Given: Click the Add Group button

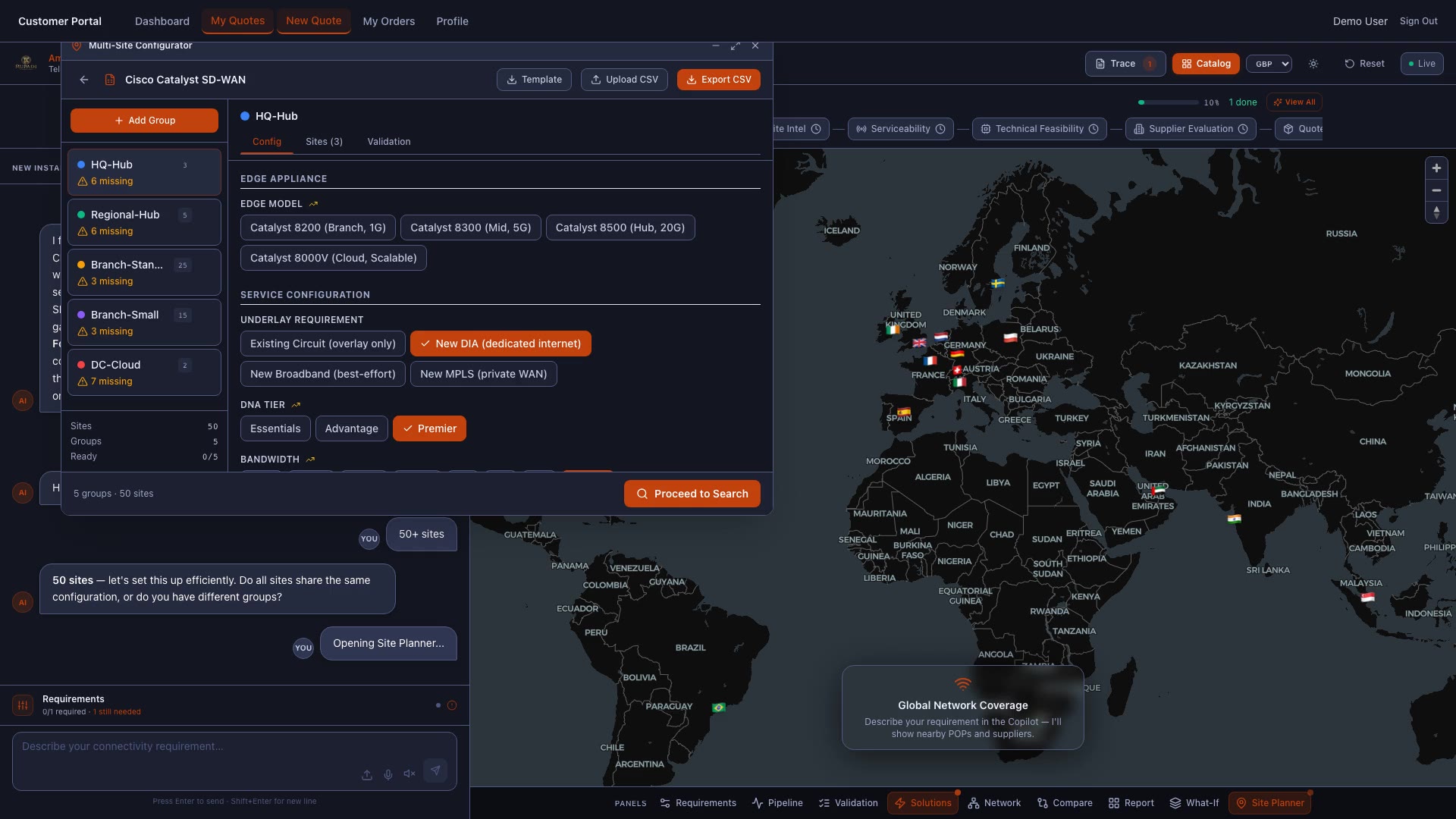Looking at the screenshot, I should (x=144, y=121).
